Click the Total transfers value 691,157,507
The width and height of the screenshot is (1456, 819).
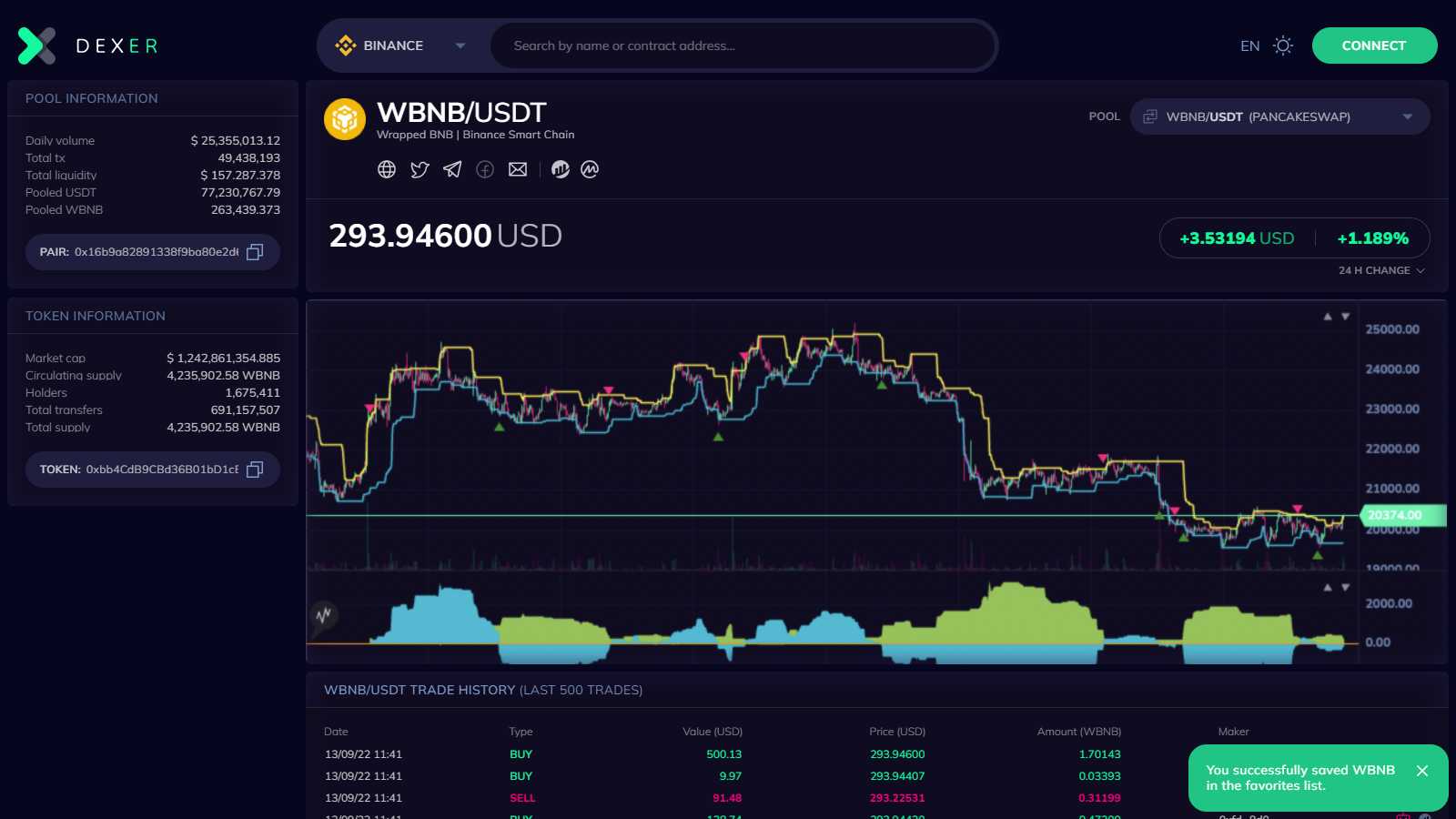tap(246, 410)
